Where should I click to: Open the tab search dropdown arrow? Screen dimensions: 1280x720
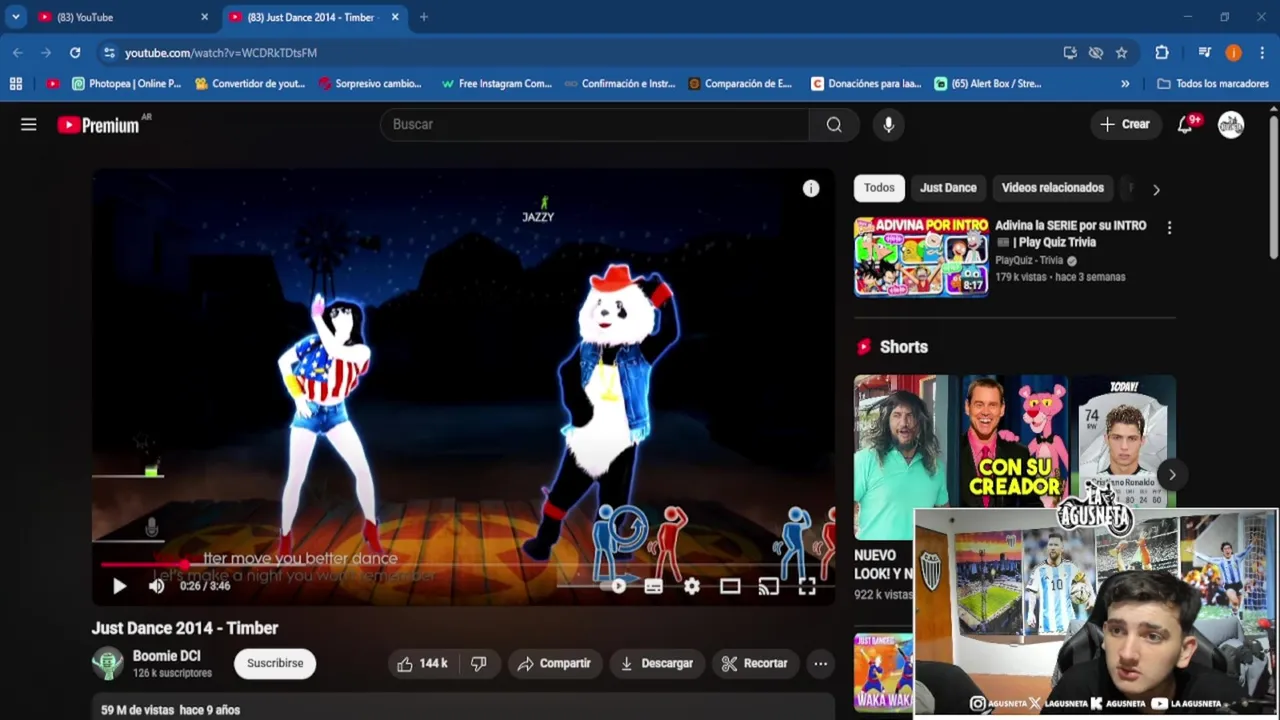15,17
